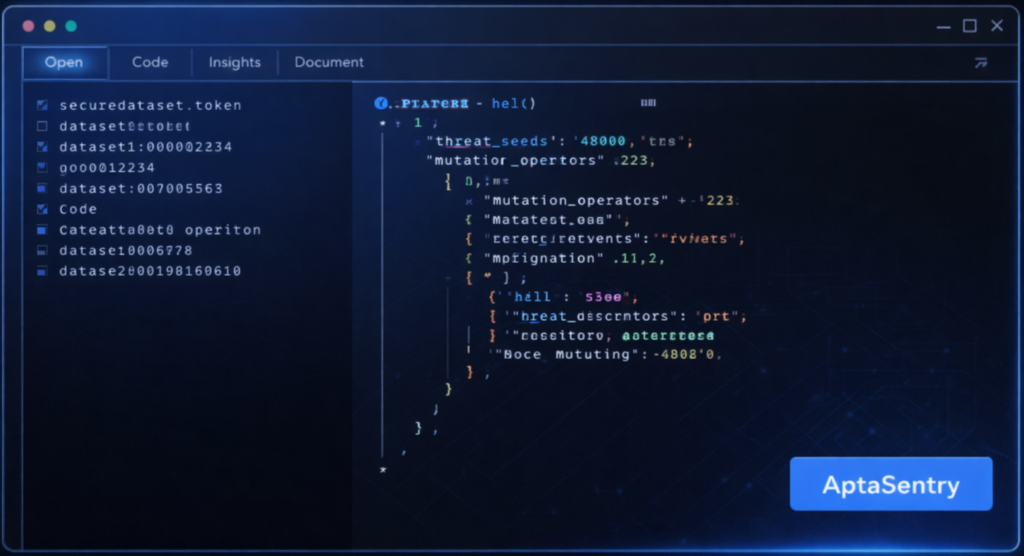The width and height of the screenshot is (1024, 556).
Task: Click the file icon beside dataset:007005563
Action: pos(42,188)
